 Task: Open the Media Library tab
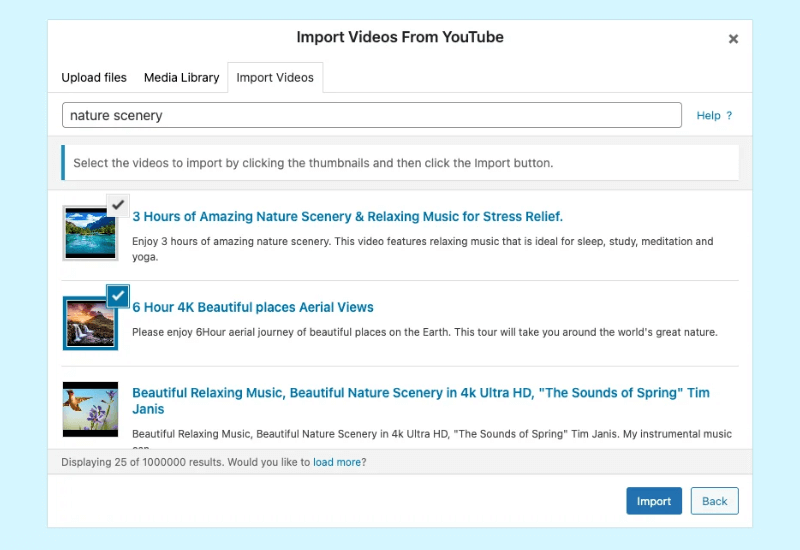click(x=181, y=78)
